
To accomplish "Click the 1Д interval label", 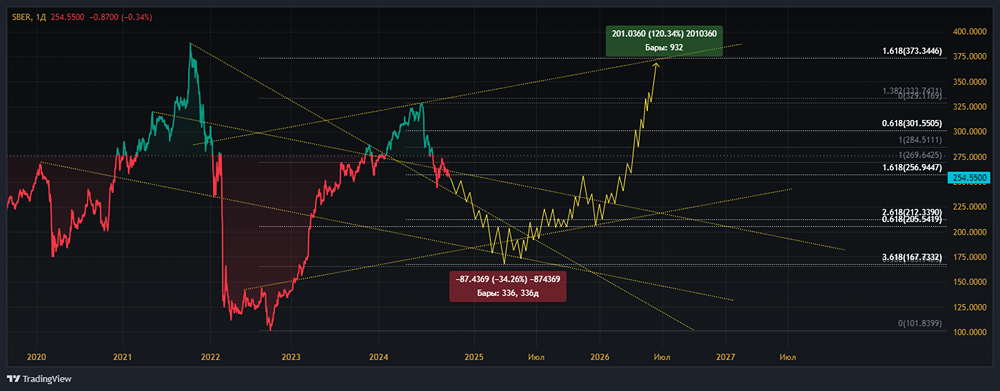I will [41, 17].
